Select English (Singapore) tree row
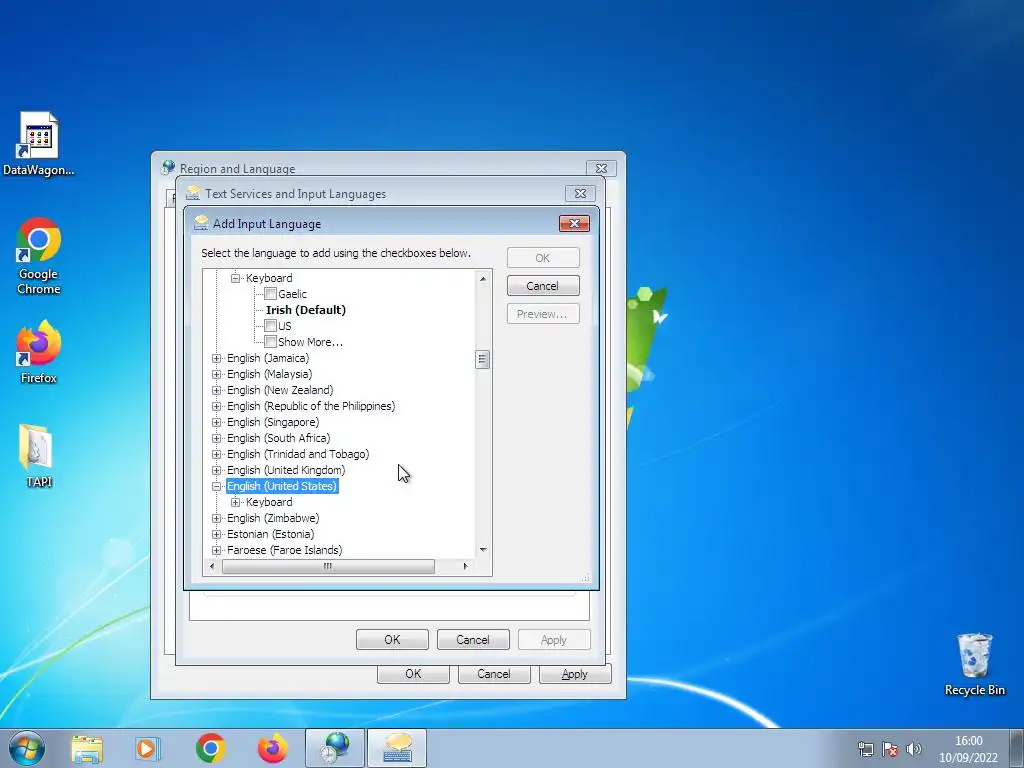The image size is (1024, 768). [273, 422]
